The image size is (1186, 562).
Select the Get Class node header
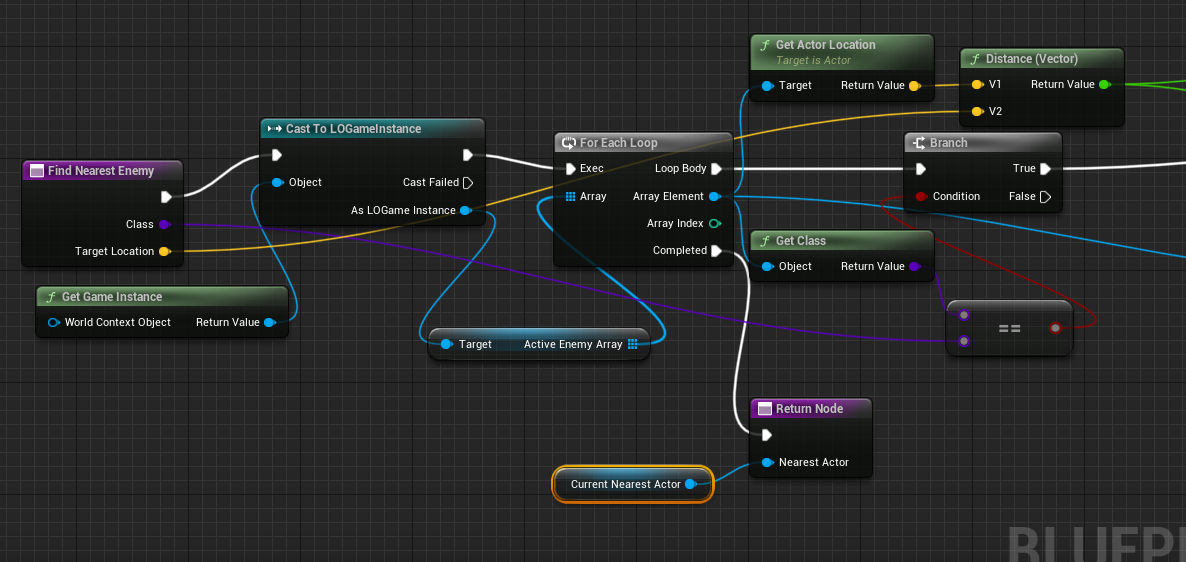(842, 241)
